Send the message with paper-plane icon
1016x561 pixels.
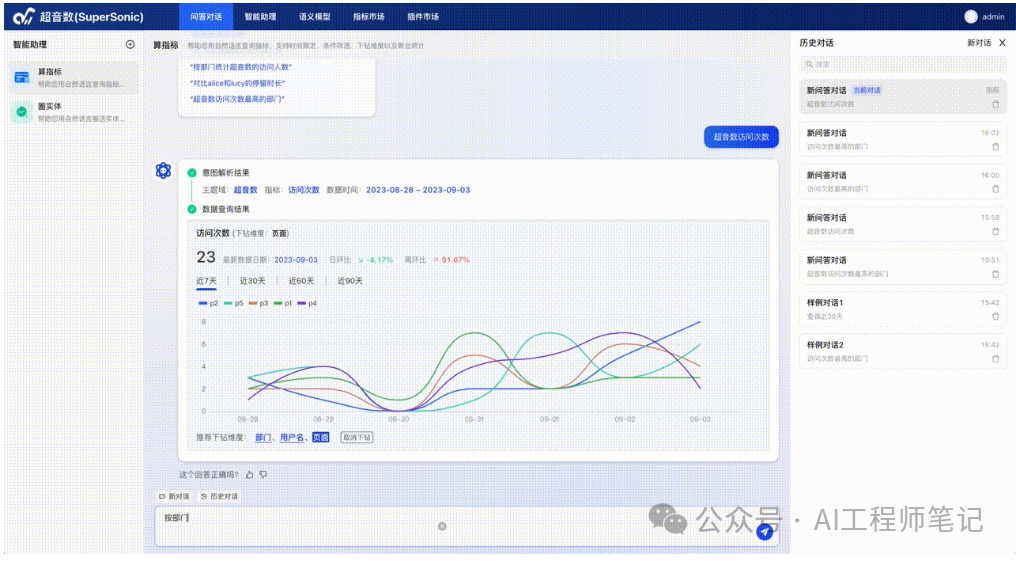(x=765, y=532)
